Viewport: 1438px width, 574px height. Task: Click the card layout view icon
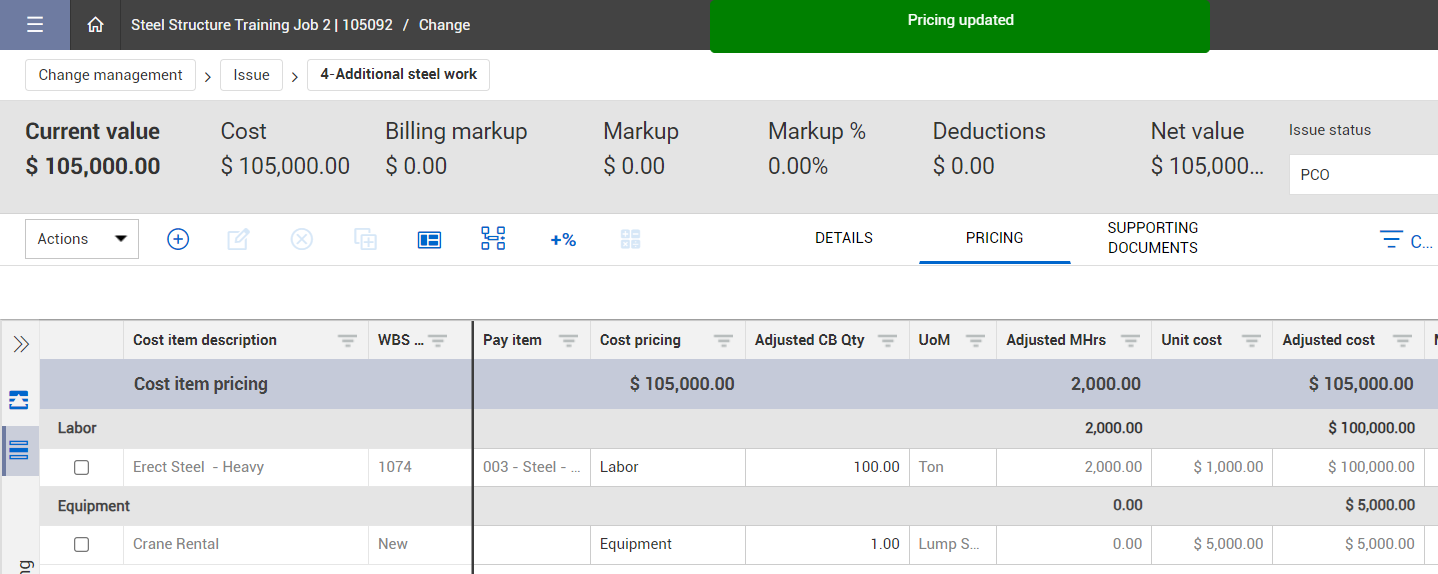[429, 239]
